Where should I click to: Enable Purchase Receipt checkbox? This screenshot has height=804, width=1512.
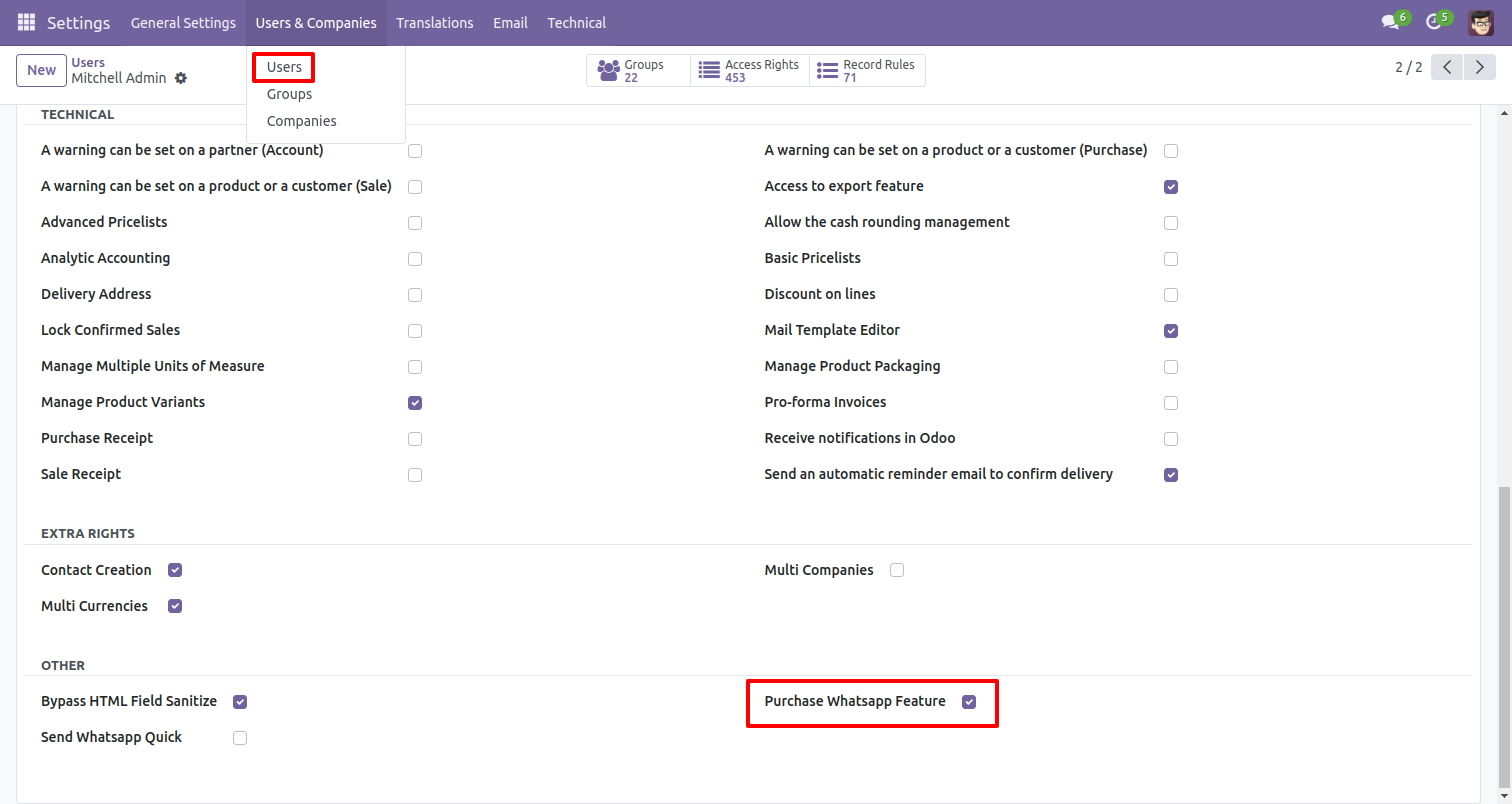click(x=415, y=439)
